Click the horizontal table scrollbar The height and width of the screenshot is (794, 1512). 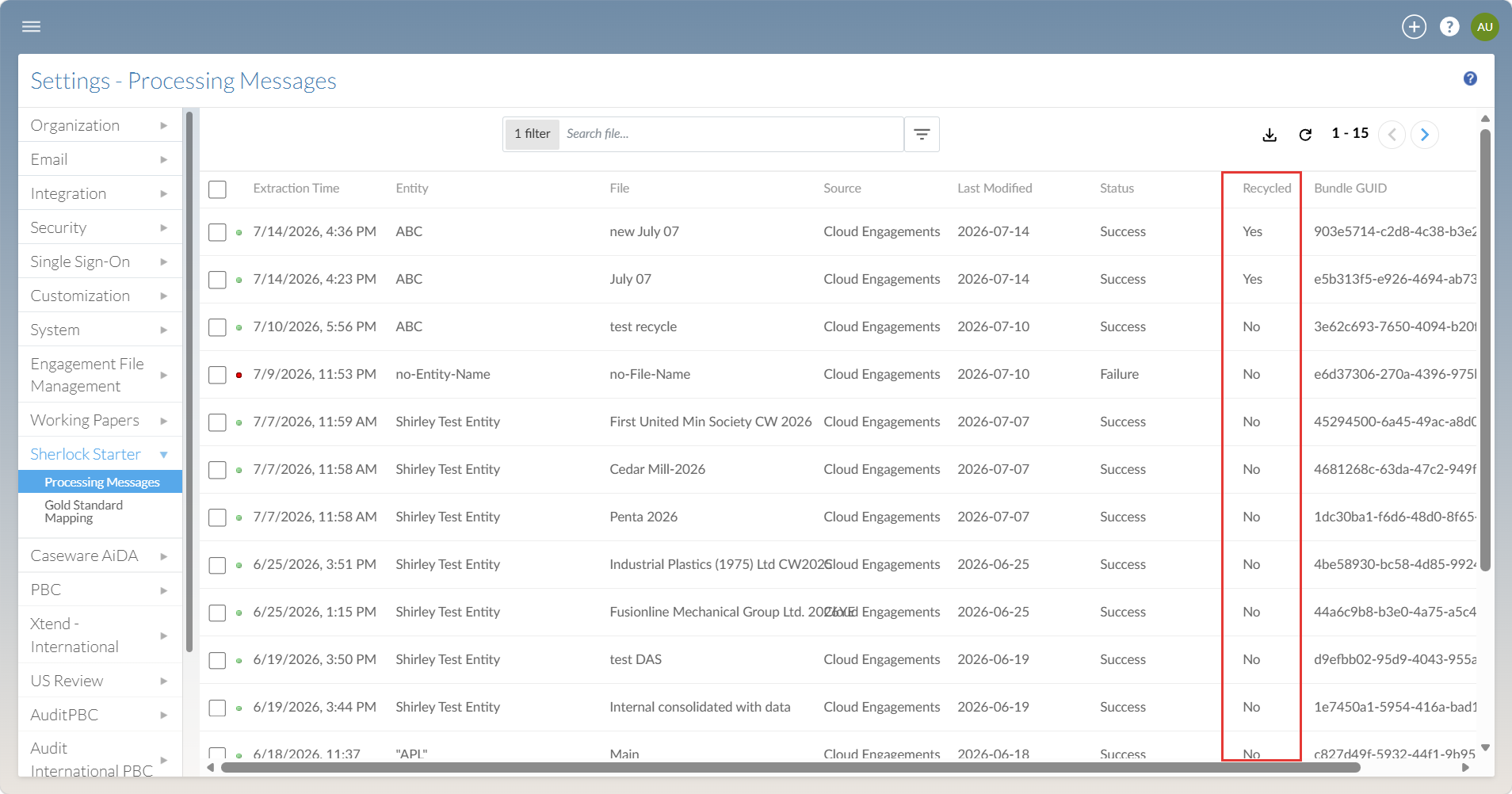pyautogui.click(x=790, y=767)
